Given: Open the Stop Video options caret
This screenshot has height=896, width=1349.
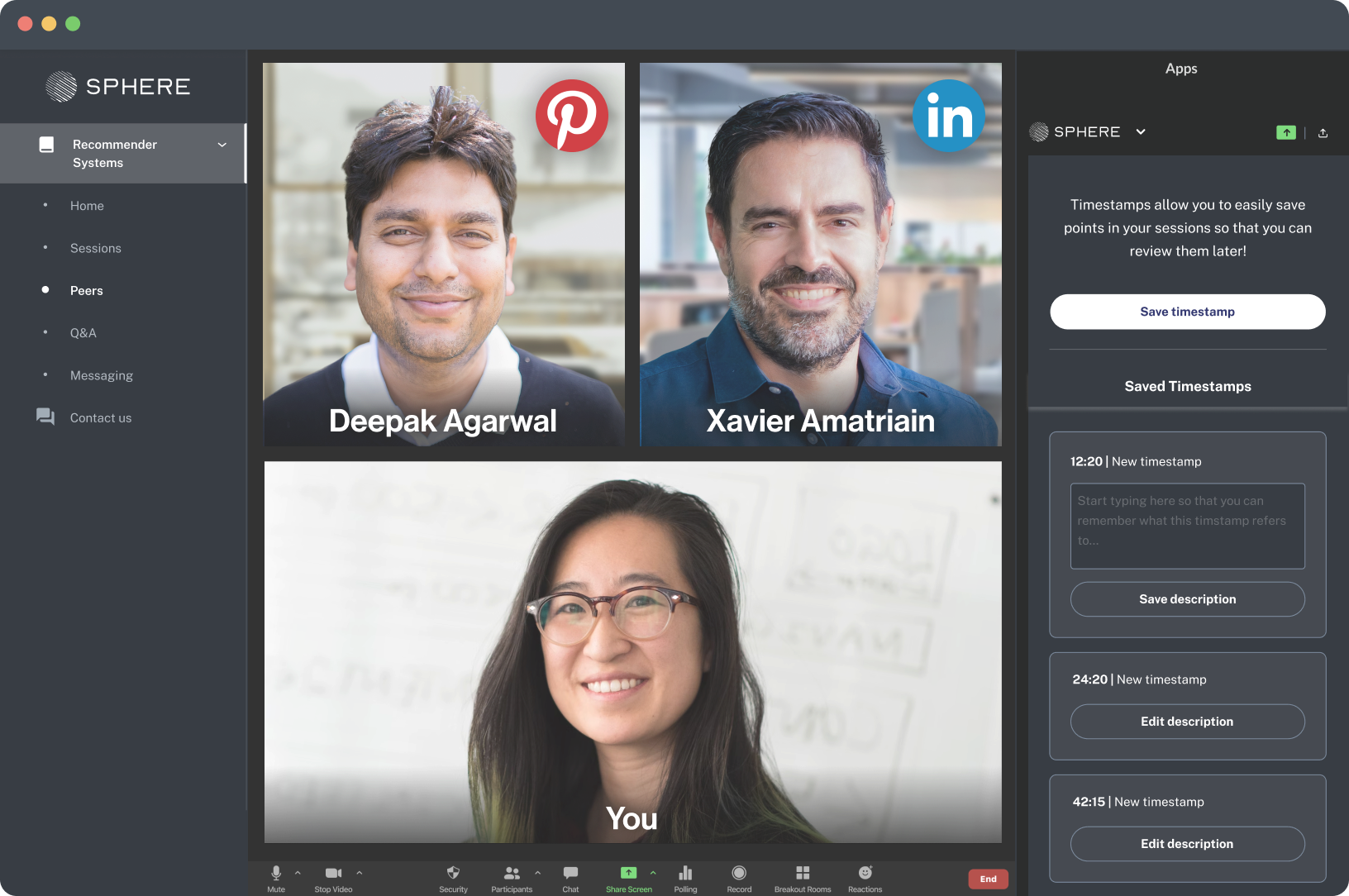Looking at the screenshot, I should point(360,872).
